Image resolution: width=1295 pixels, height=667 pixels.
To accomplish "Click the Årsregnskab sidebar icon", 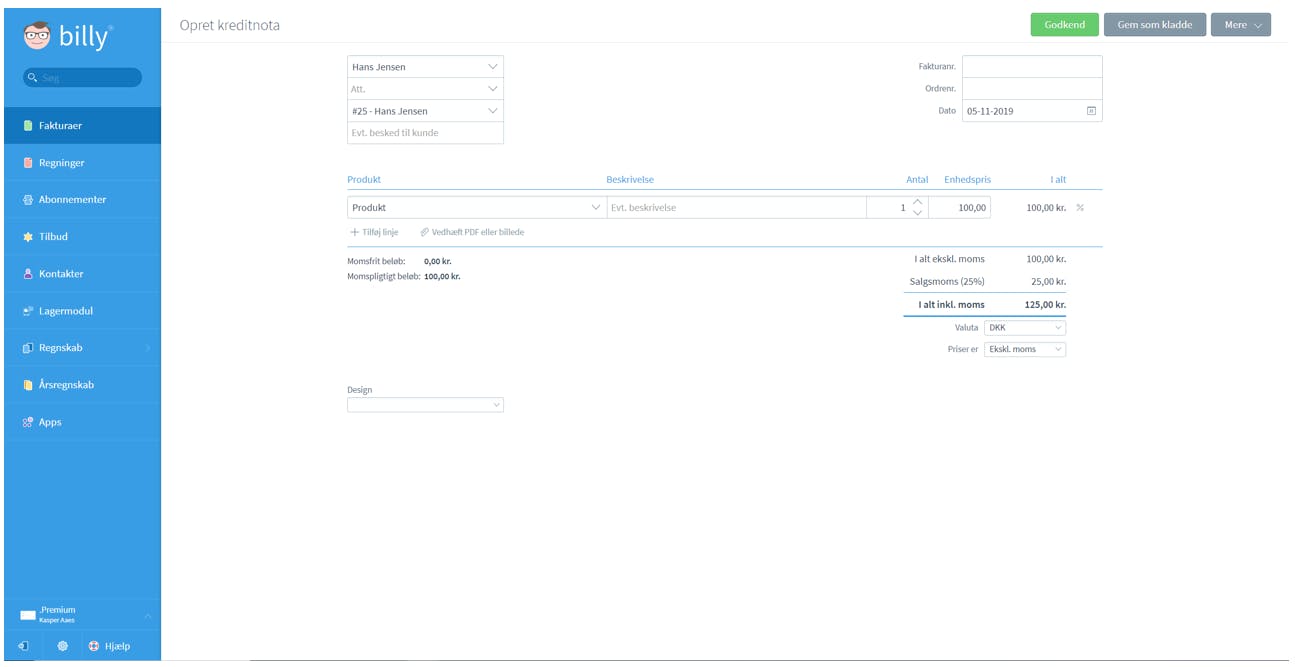I will [28, 385].
